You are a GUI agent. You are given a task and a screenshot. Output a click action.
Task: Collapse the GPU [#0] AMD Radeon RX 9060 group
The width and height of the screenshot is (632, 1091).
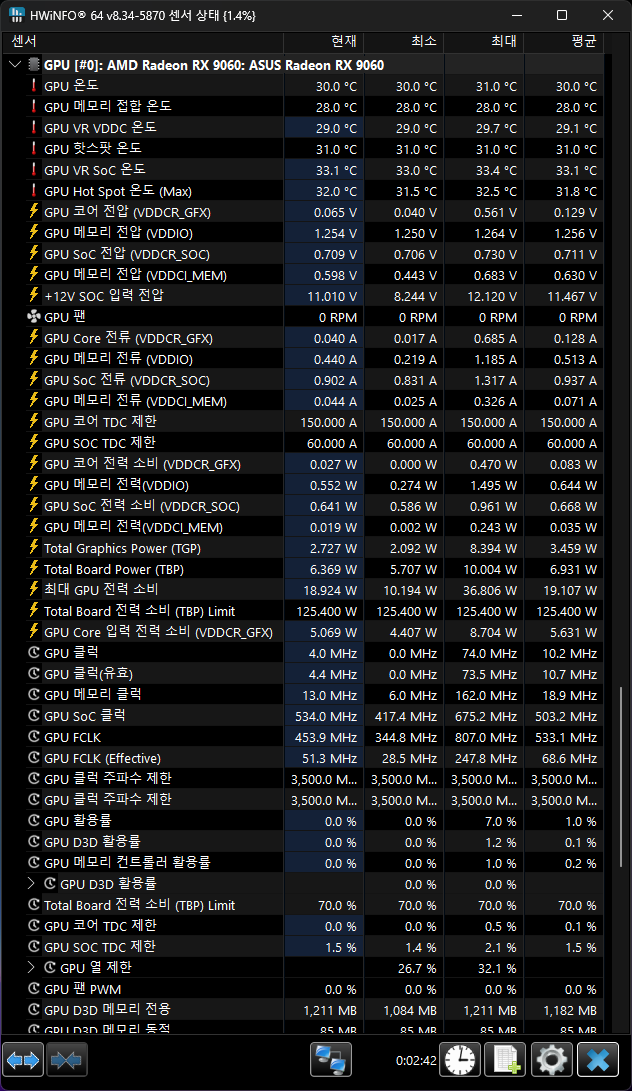coord(15,65)
